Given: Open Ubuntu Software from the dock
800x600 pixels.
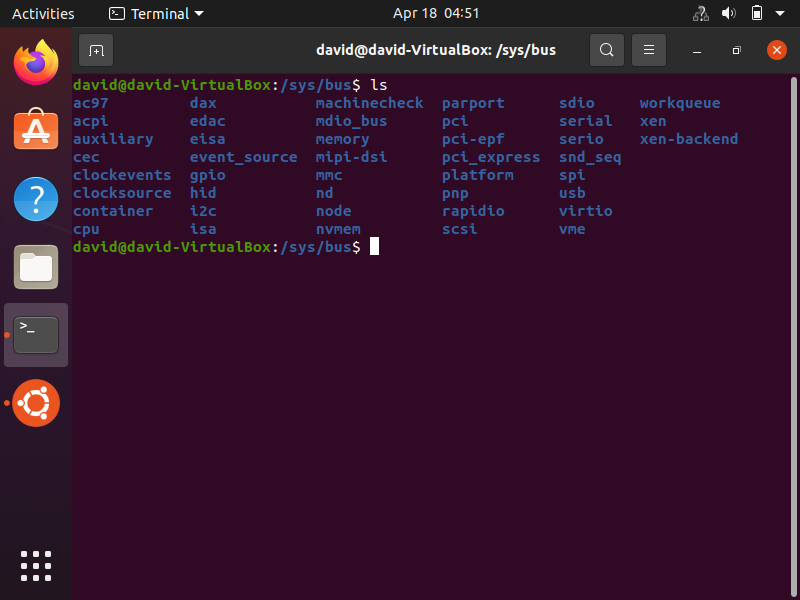Looking at the screenshot, I should (36, 131).
